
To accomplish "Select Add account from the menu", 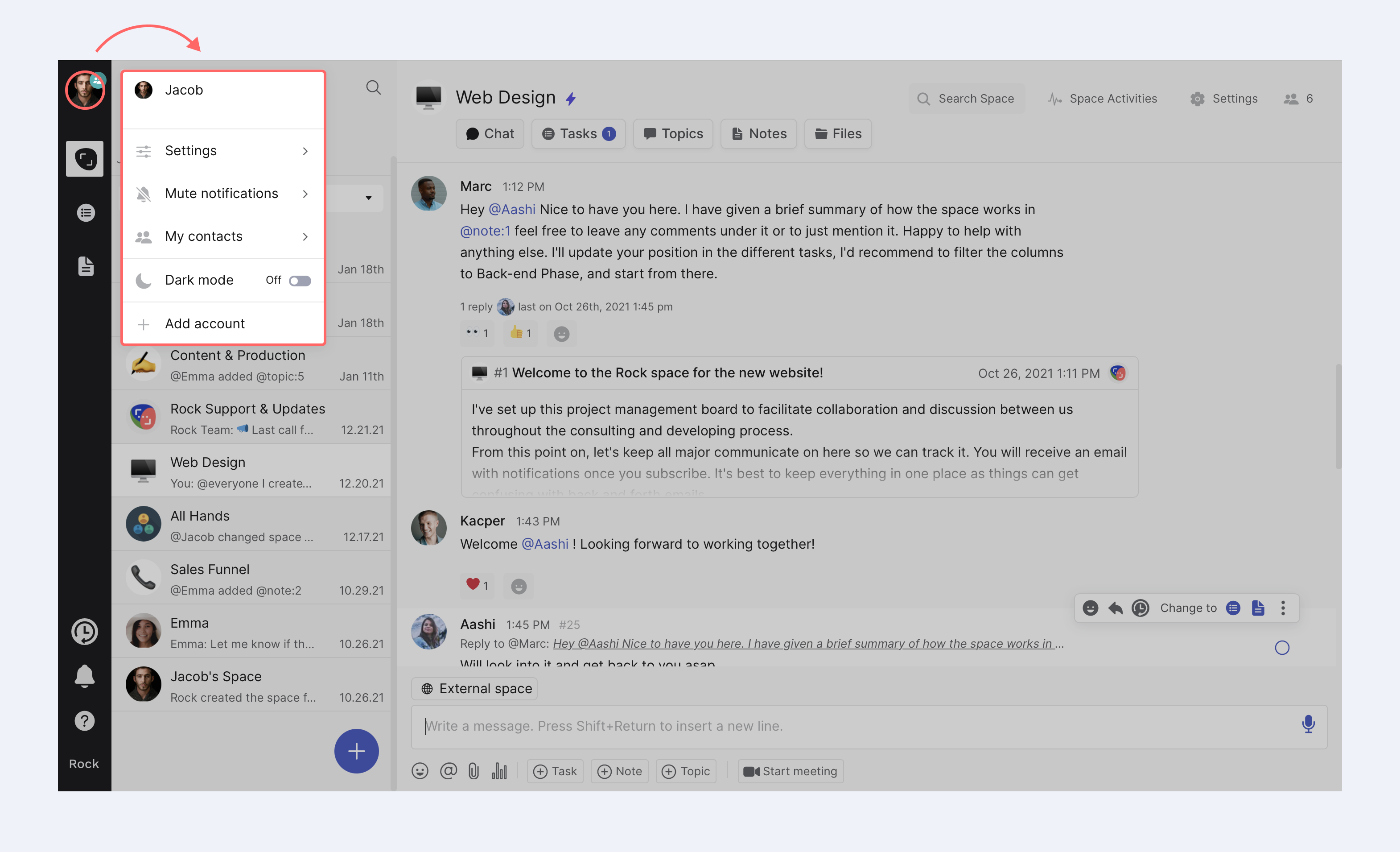I will [x=205, y=324].
